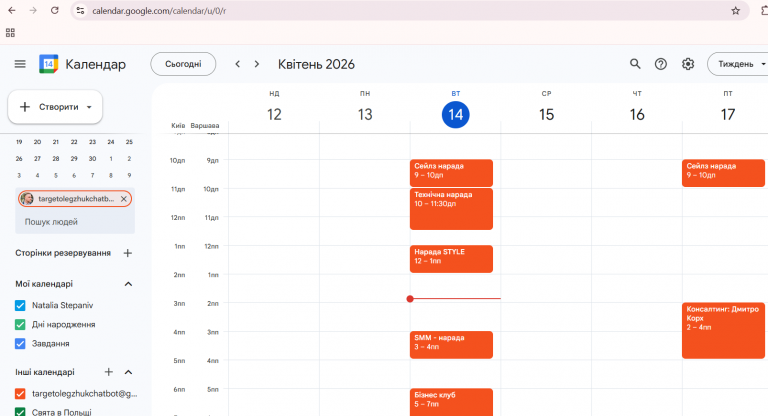Go to next week arrow
Viewport: 768px width, 416px height.
point(257,64)
